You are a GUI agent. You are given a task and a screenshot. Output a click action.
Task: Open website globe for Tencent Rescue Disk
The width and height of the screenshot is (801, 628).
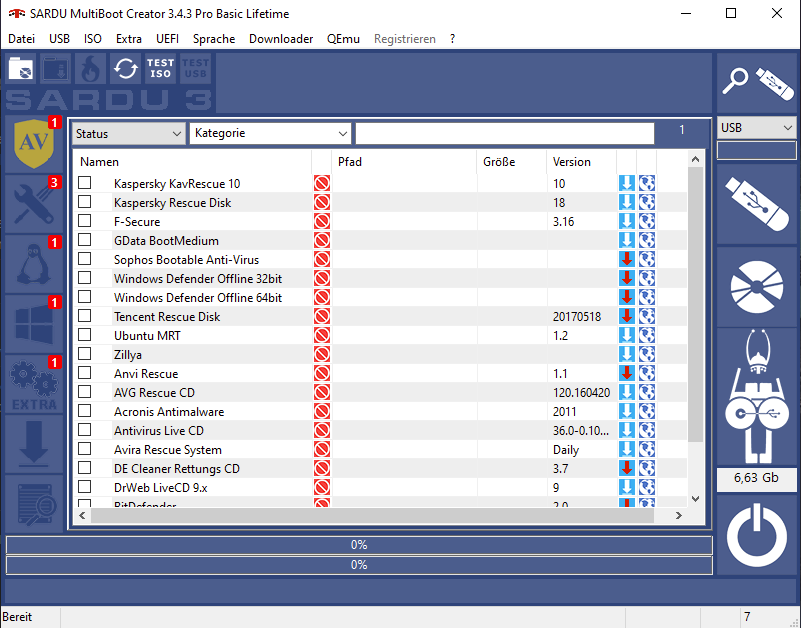tap(647, 316)
